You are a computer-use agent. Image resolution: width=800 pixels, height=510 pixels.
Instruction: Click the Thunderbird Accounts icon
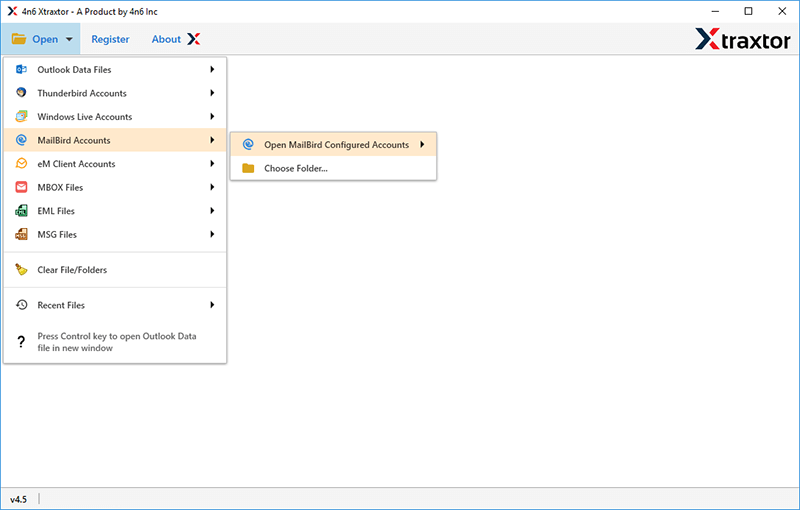[21, 93]
